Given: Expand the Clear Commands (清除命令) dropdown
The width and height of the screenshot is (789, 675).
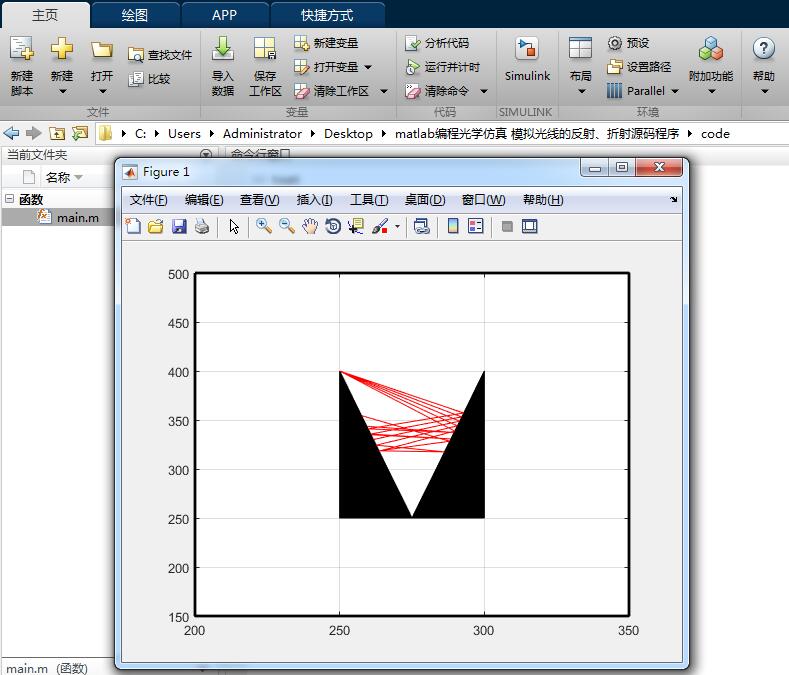Looking at the screenshot, I should pos(484,91).
